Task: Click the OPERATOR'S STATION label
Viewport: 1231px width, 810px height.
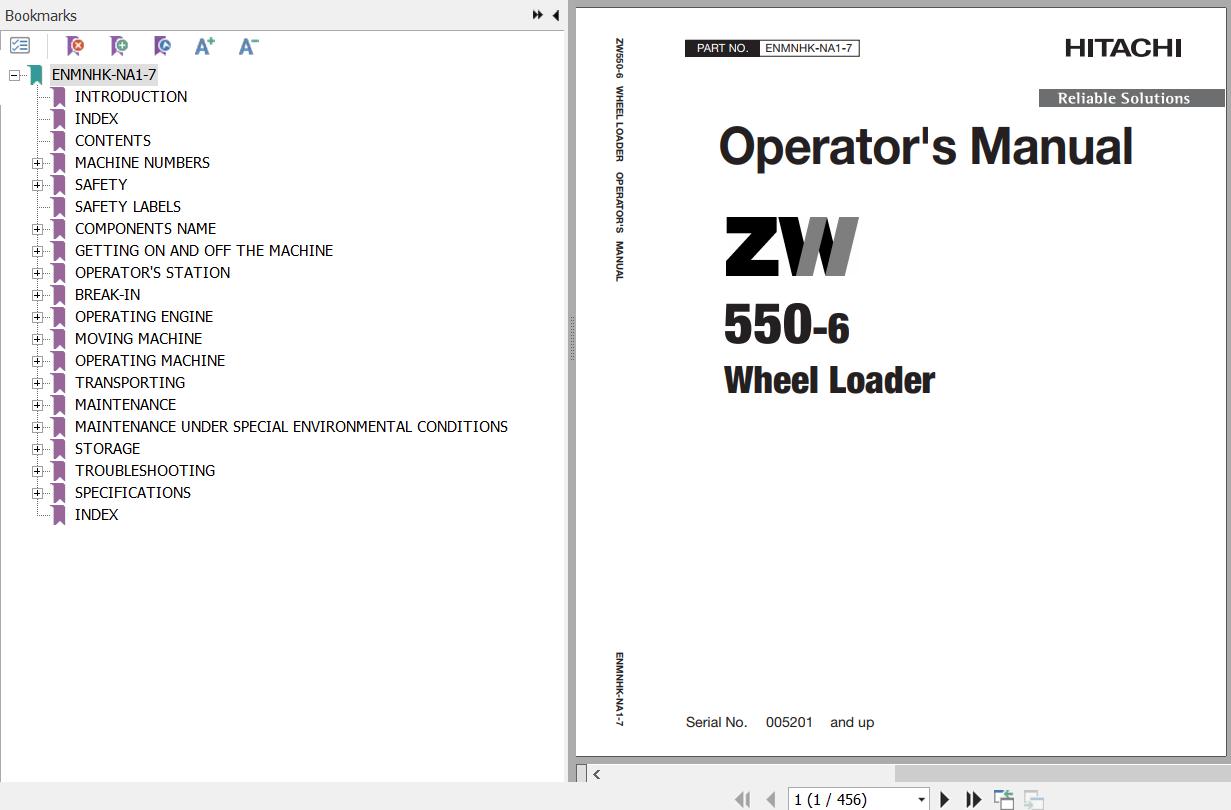Action: [152, 273]
